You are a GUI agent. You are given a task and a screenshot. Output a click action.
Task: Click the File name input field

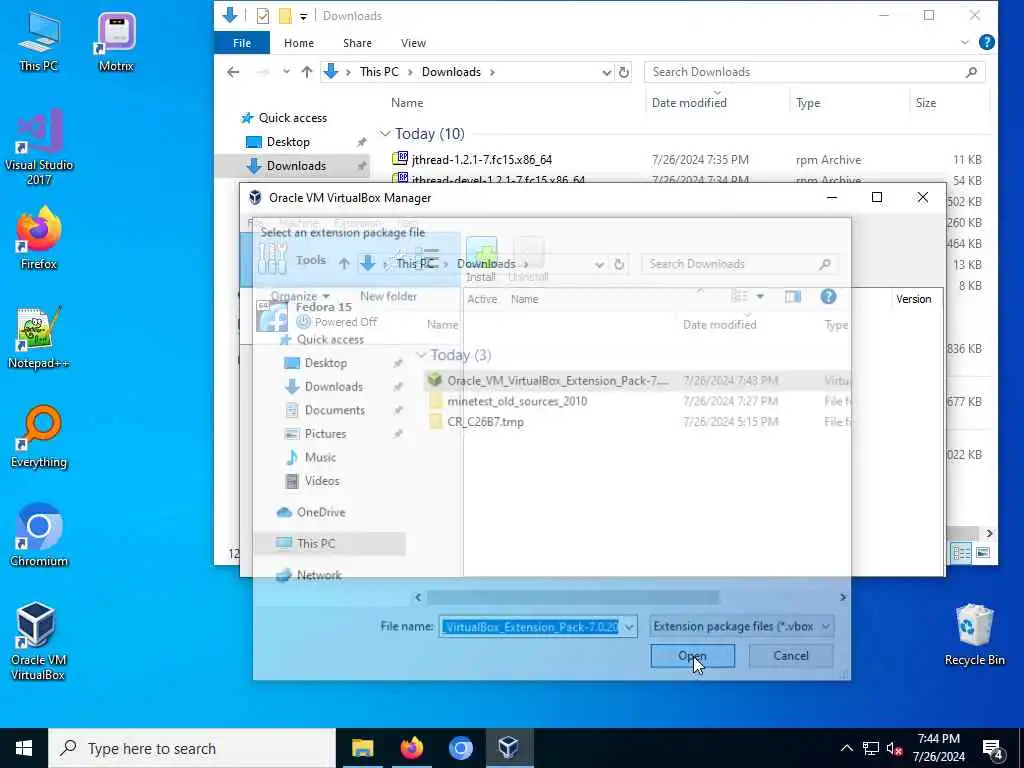point(530,627)
